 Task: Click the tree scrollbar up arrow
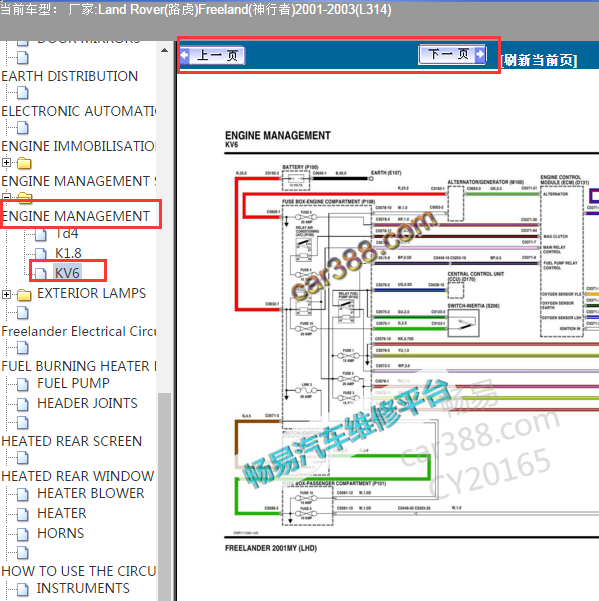tap(164, 50)
